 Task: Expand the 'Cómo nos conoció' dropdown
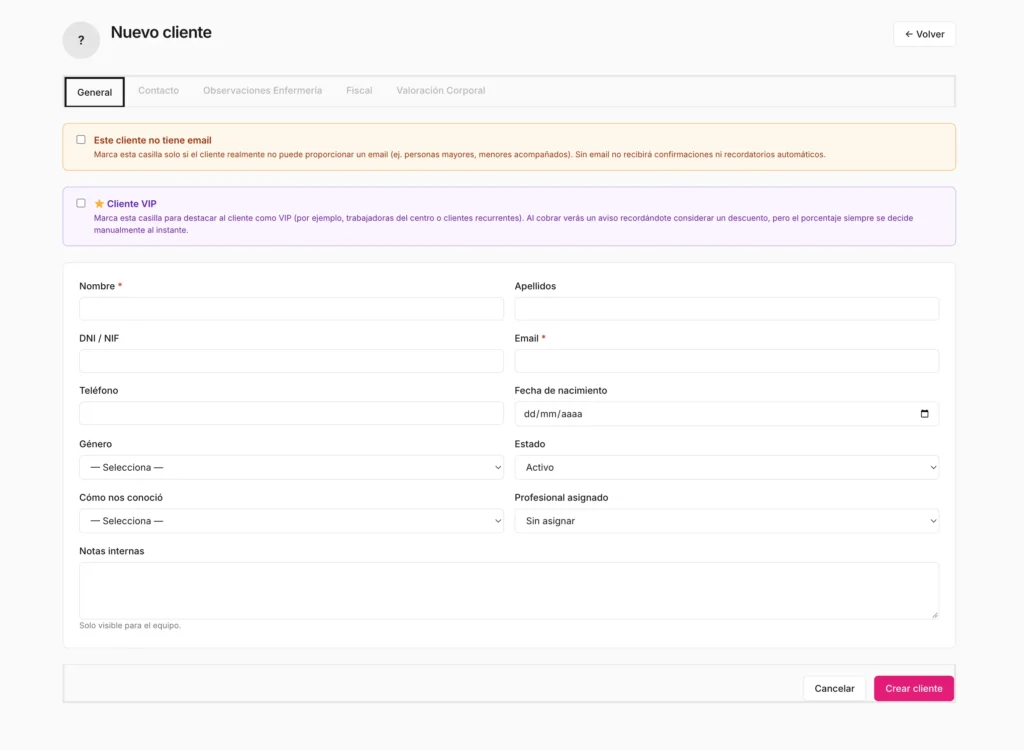291,521
